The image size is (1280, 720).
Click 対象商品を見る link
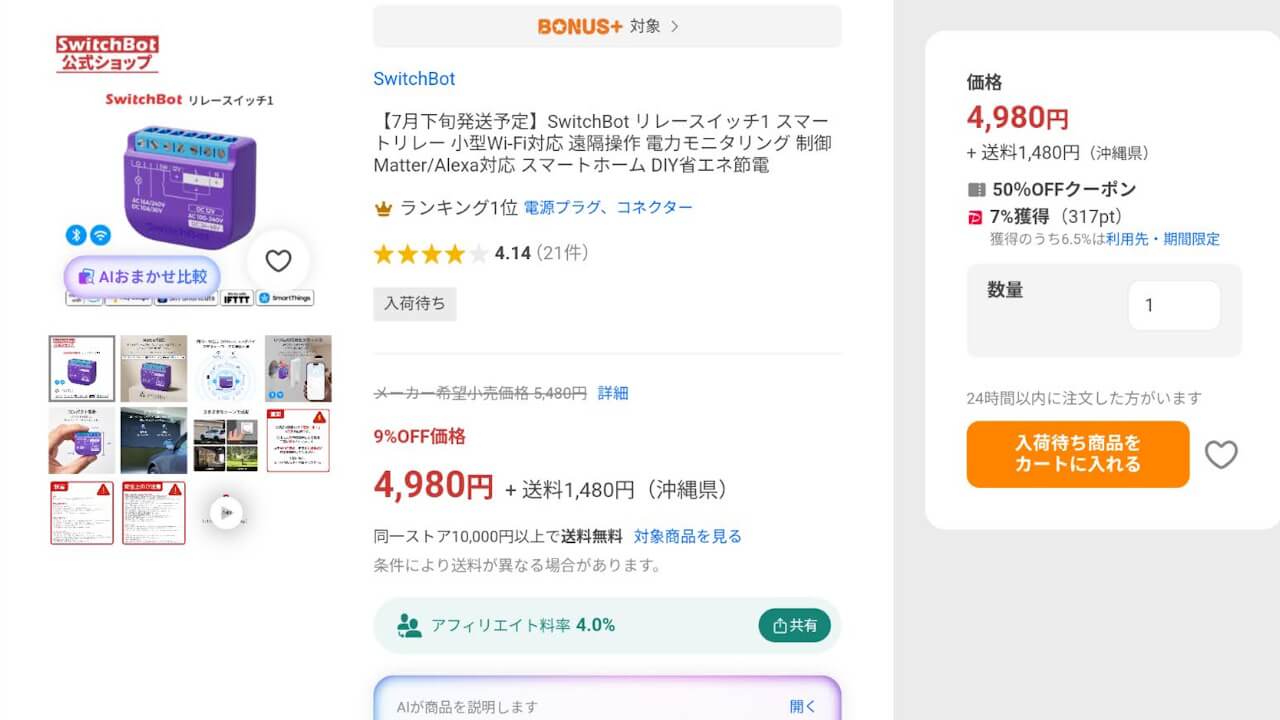tap(688, 537)
